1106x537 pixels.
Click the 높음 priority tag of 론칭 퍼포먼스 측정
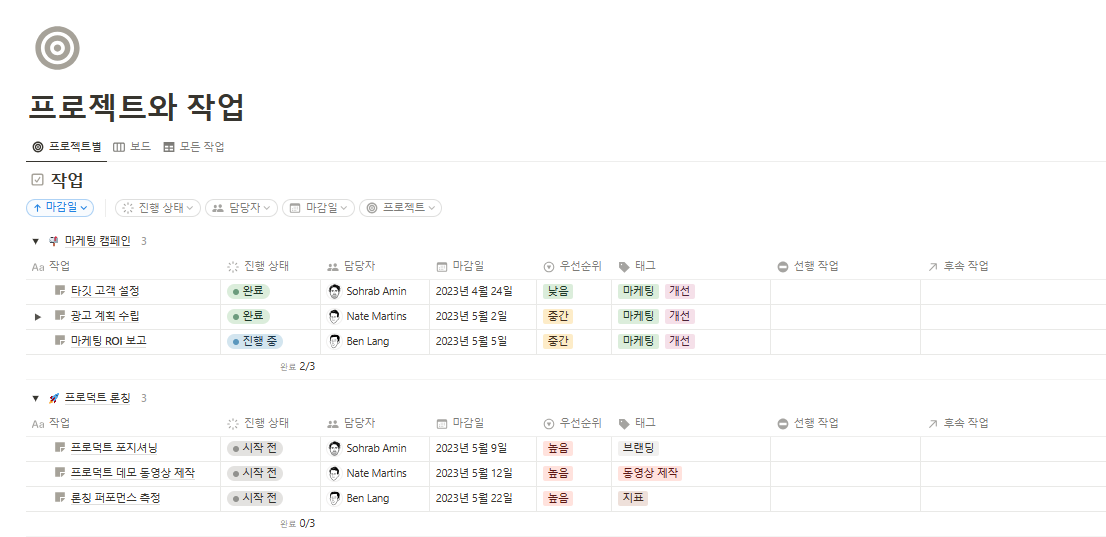click(x=558, y=498)
